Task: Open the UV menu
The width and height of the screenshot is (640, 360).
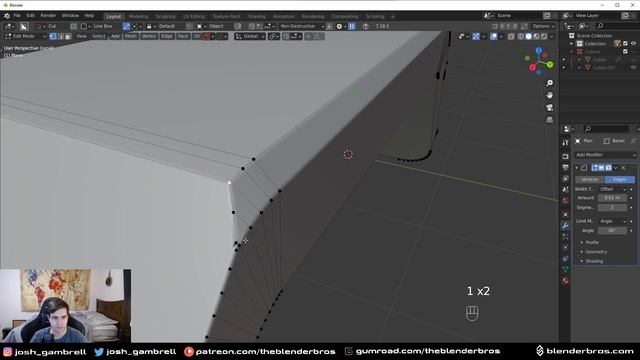Action: [x=196, y=36]
